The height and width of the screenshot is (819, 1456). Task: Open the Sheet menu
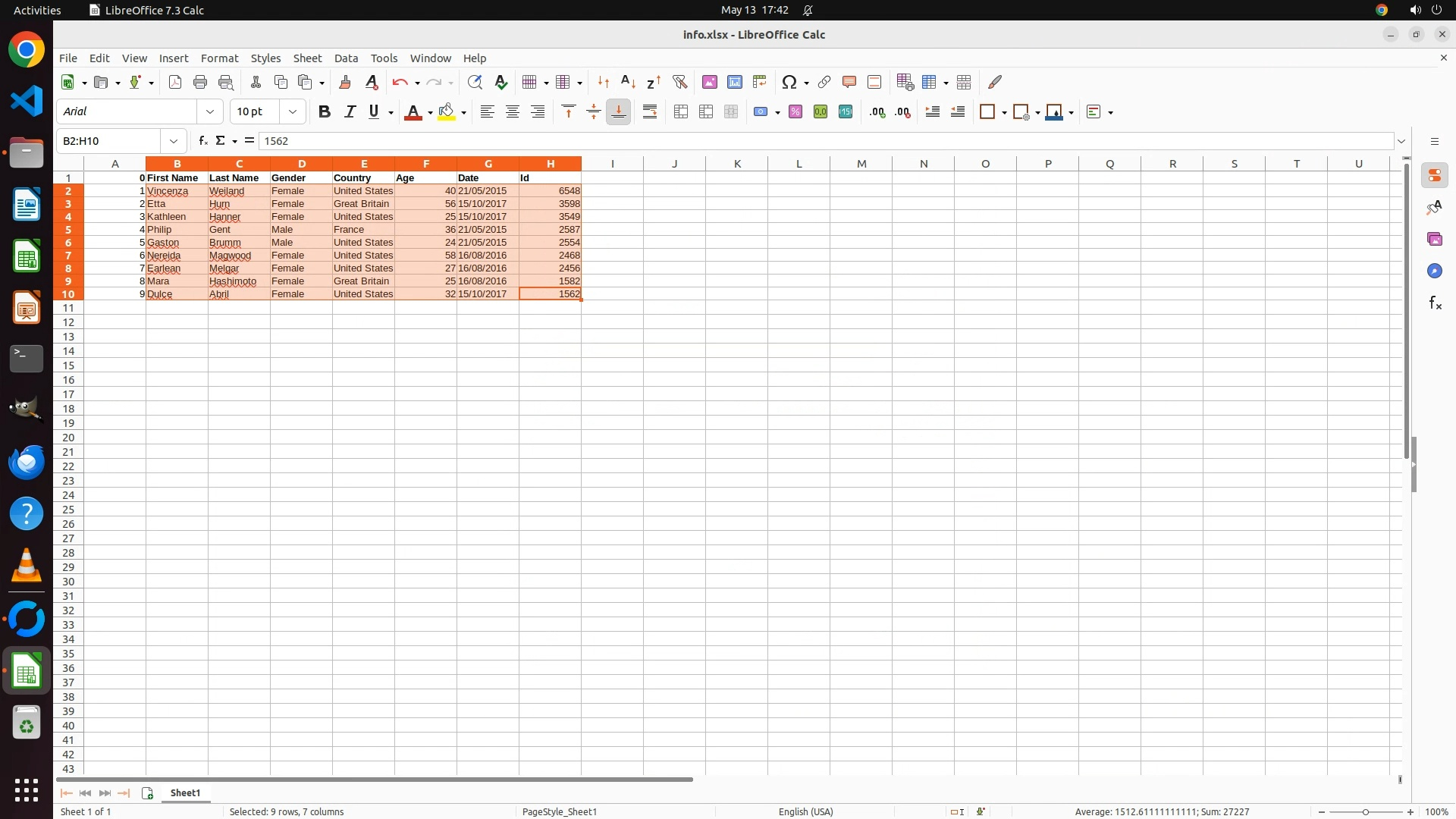tap(307, 58)
